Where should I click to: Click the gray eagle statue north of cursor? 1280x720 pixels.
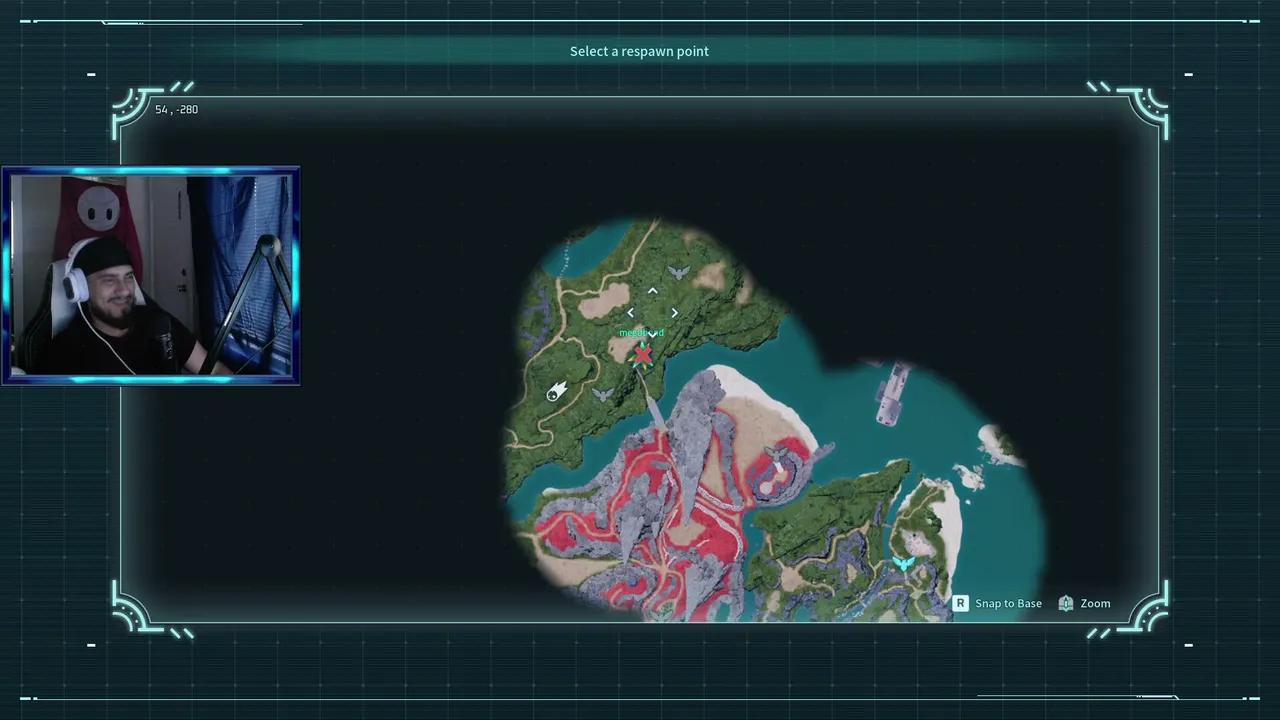[678, 272]
